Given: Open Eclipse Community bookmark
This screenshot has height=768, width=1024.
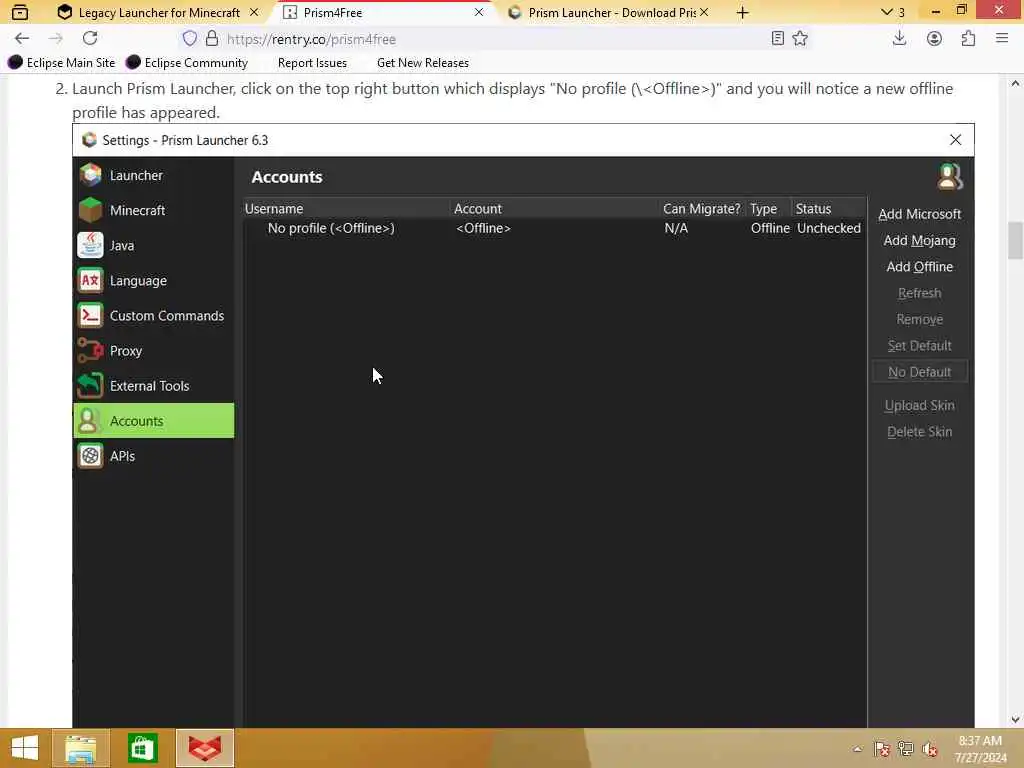Looking at the screenshot, I should point(187,63).
